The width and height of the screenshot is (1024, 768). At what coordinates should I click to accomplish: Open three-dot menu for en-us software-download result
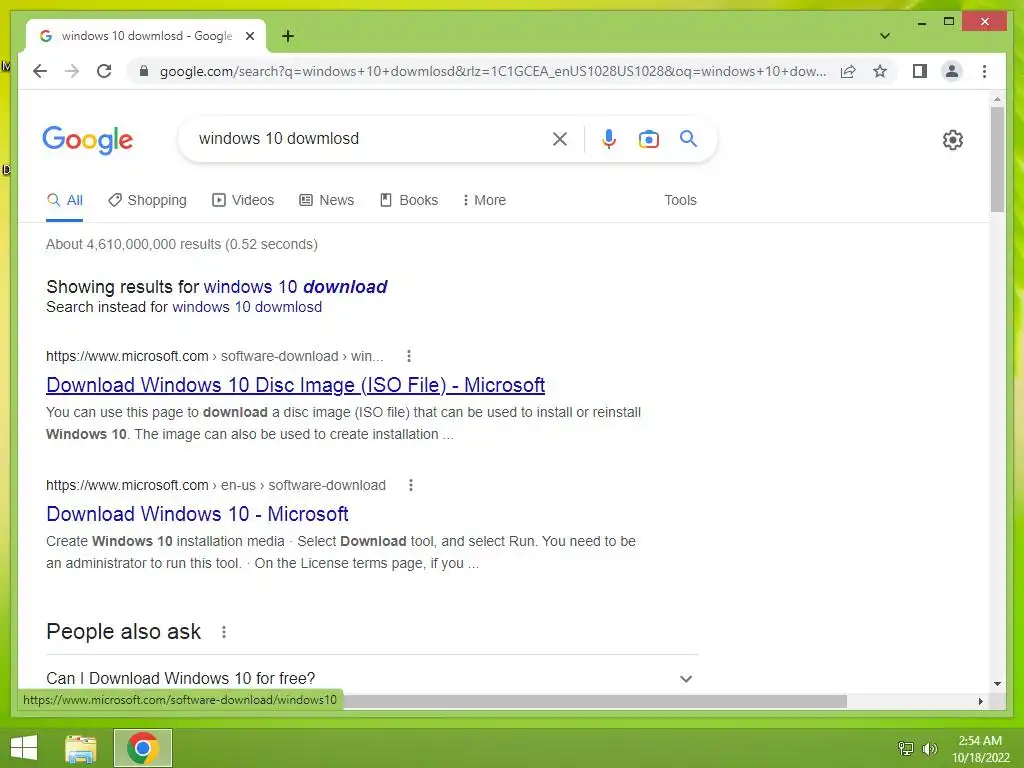(411, 485)
